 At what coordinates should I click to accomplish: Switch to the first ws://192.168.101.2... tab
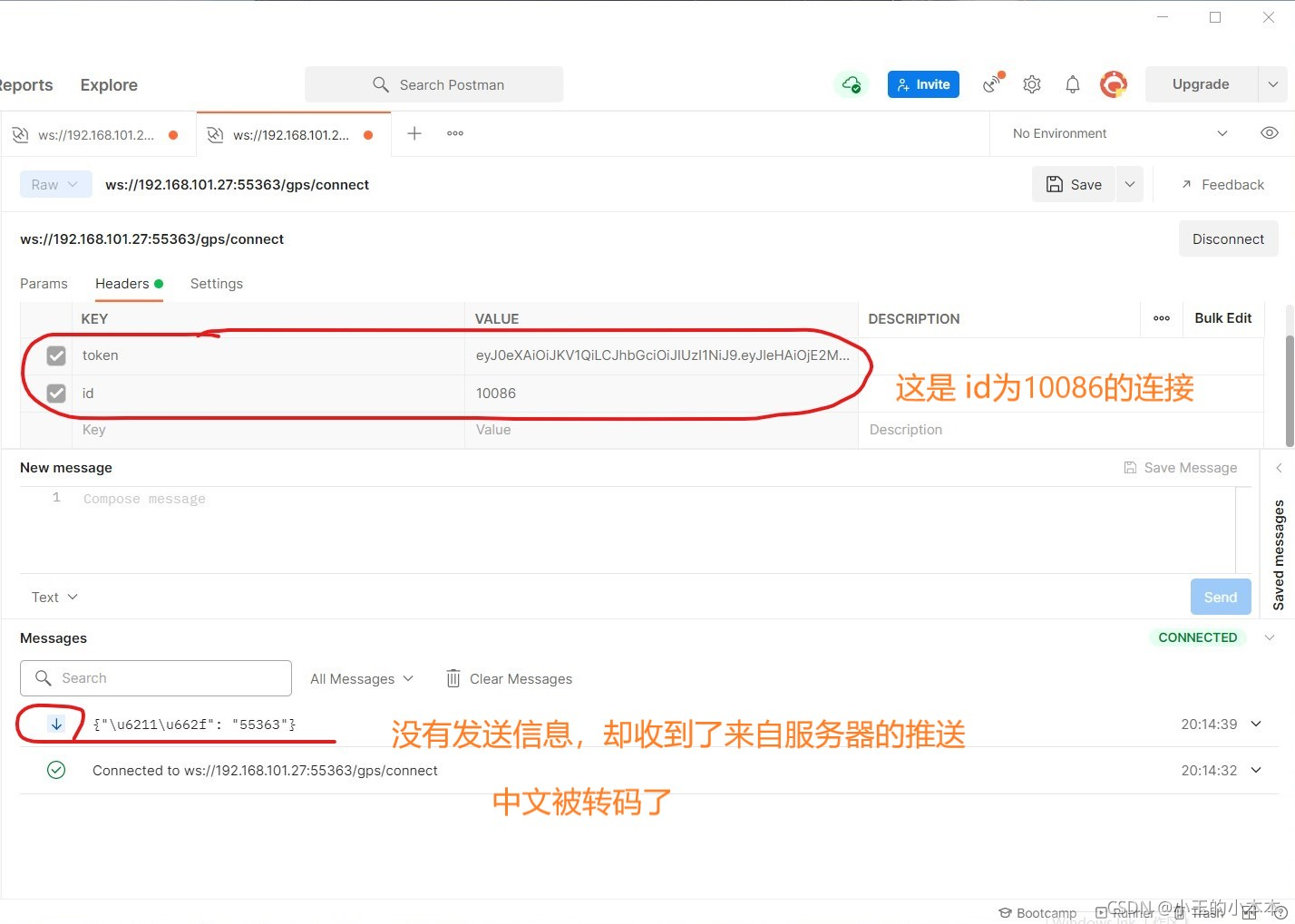pyautogui.click(x=97, y=135)
